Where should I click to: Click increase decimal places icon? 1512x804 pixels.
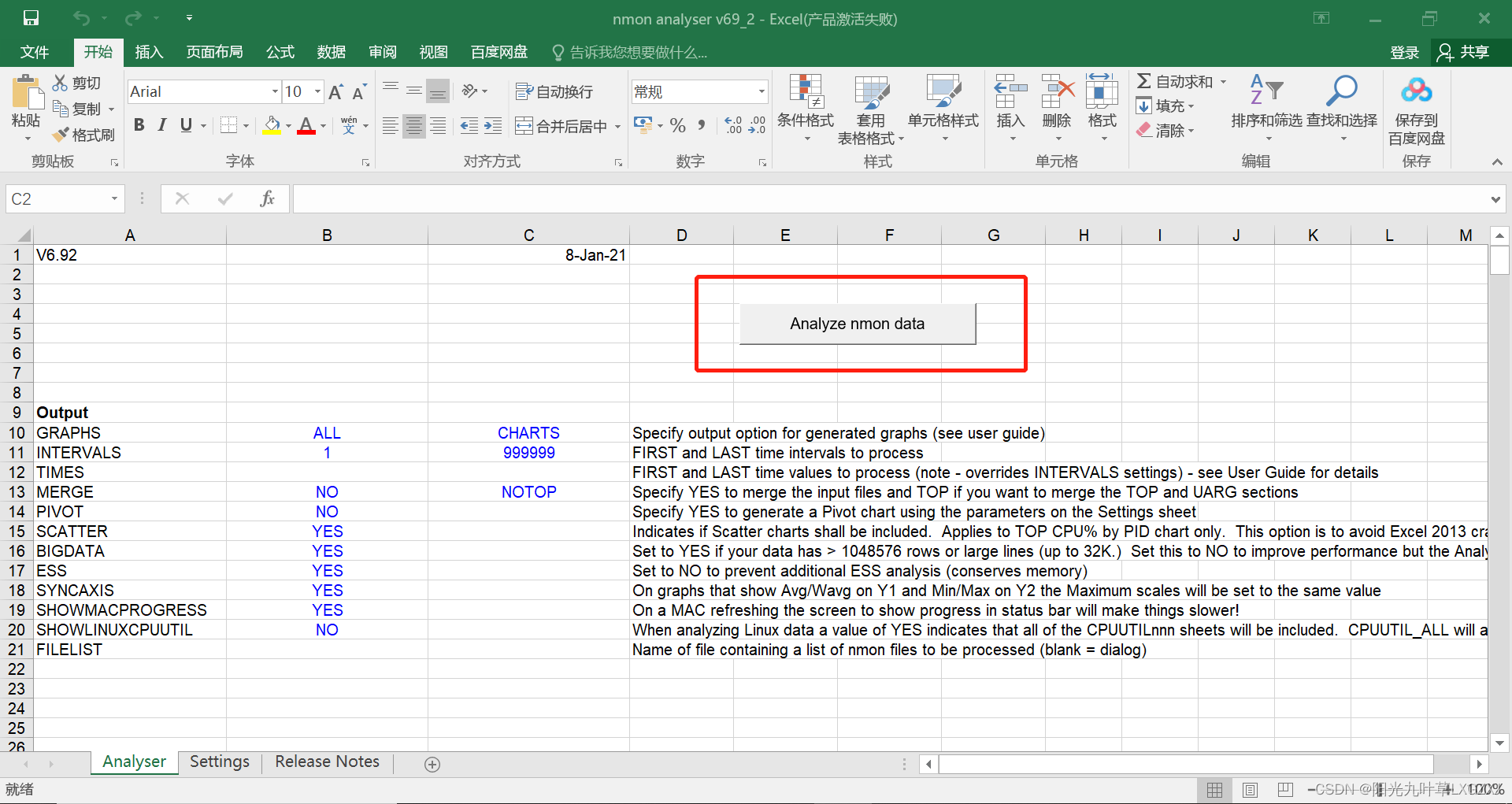coord(733,125)
